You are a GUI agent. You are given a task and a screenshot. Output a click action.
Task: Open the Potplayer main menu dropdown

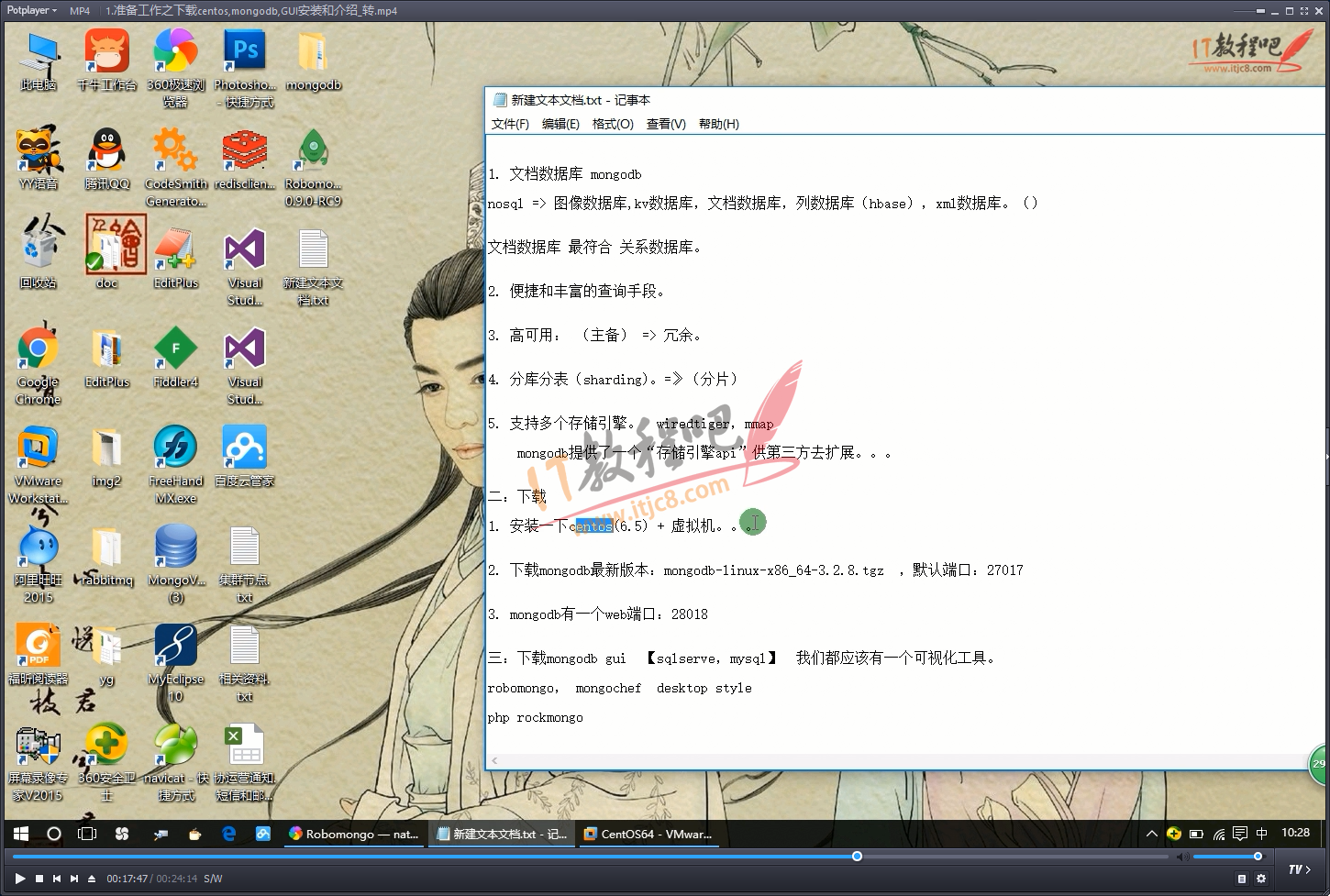pyautogui.click(x=32, y=11)
